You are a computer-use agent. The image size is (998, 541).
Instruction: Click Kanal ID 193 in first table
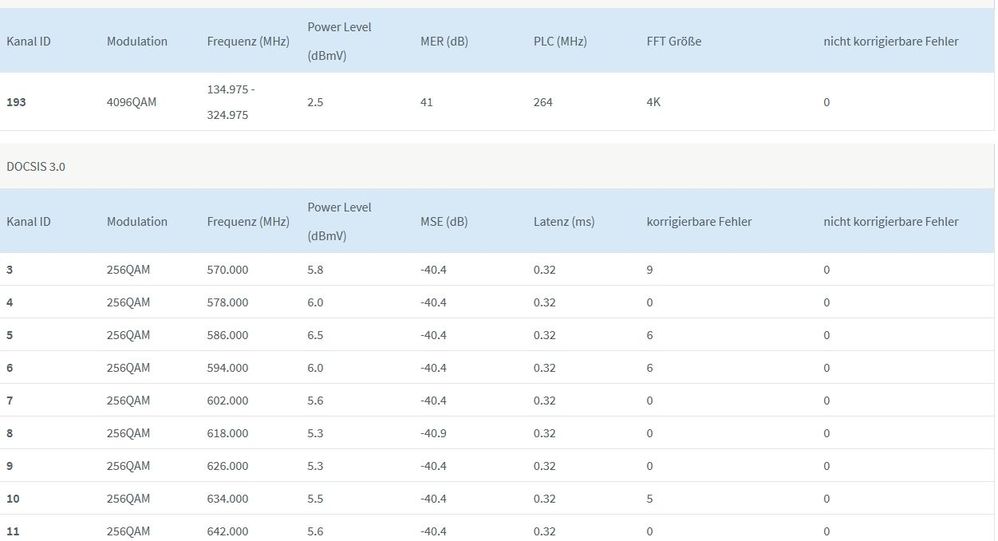(17, 102)
